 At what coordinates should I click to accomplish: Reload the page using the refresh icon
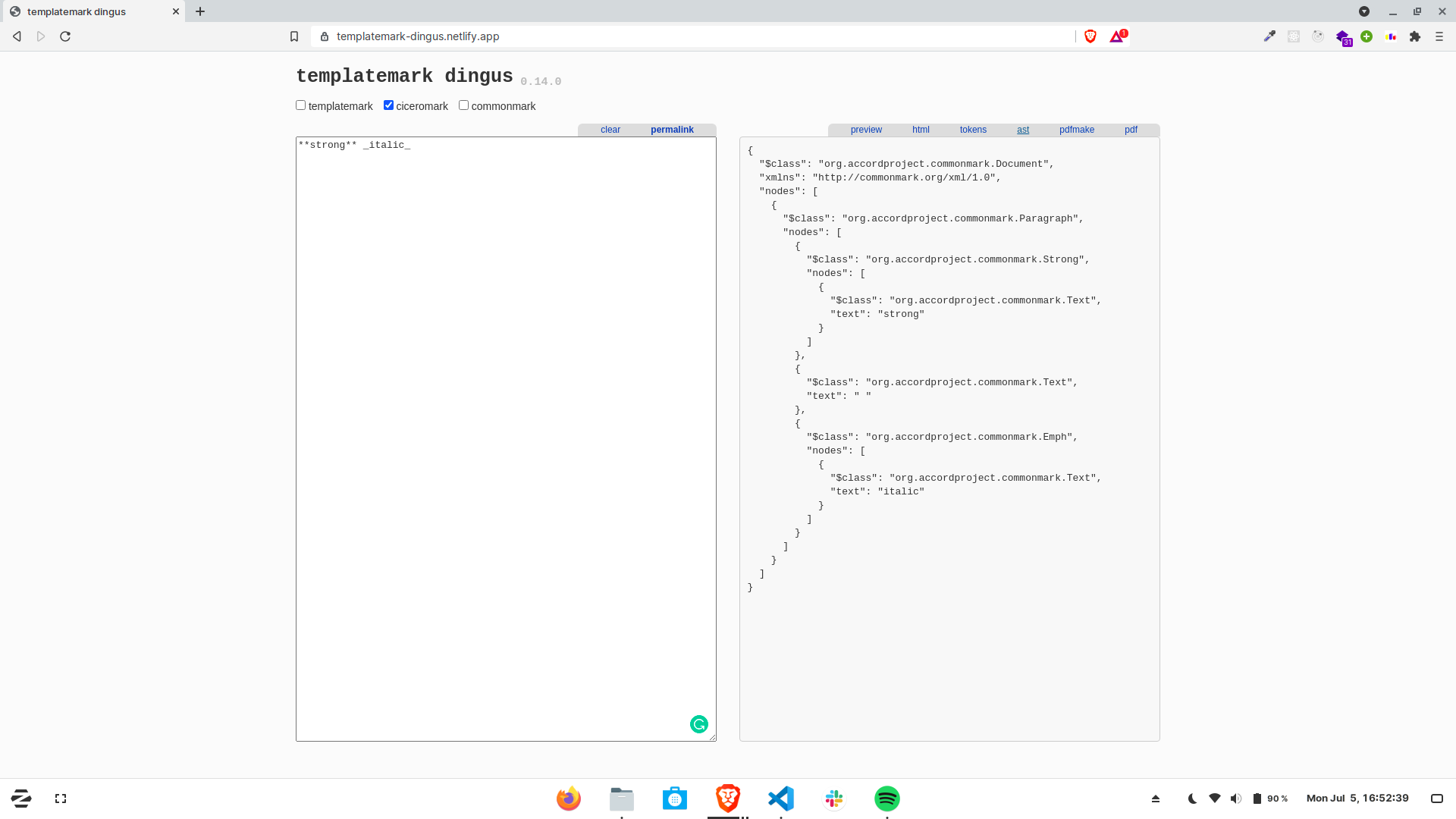(65, 36)
